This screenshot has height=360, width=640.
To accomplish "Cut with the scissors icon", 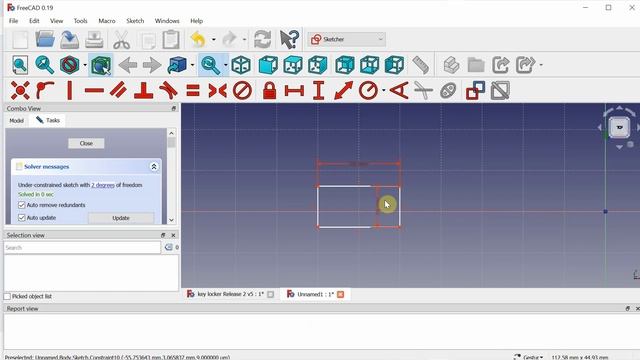I will [121, 40].
